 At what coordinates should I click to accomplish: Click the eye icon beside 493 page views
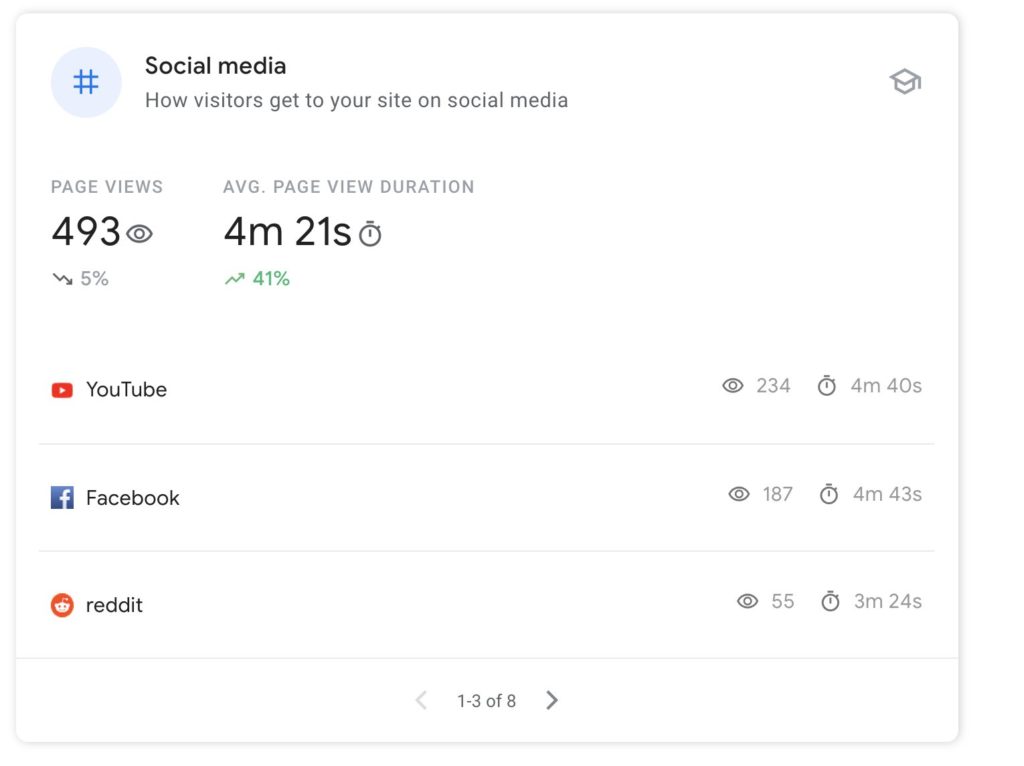pyautogui.click(x=139, y=234)
